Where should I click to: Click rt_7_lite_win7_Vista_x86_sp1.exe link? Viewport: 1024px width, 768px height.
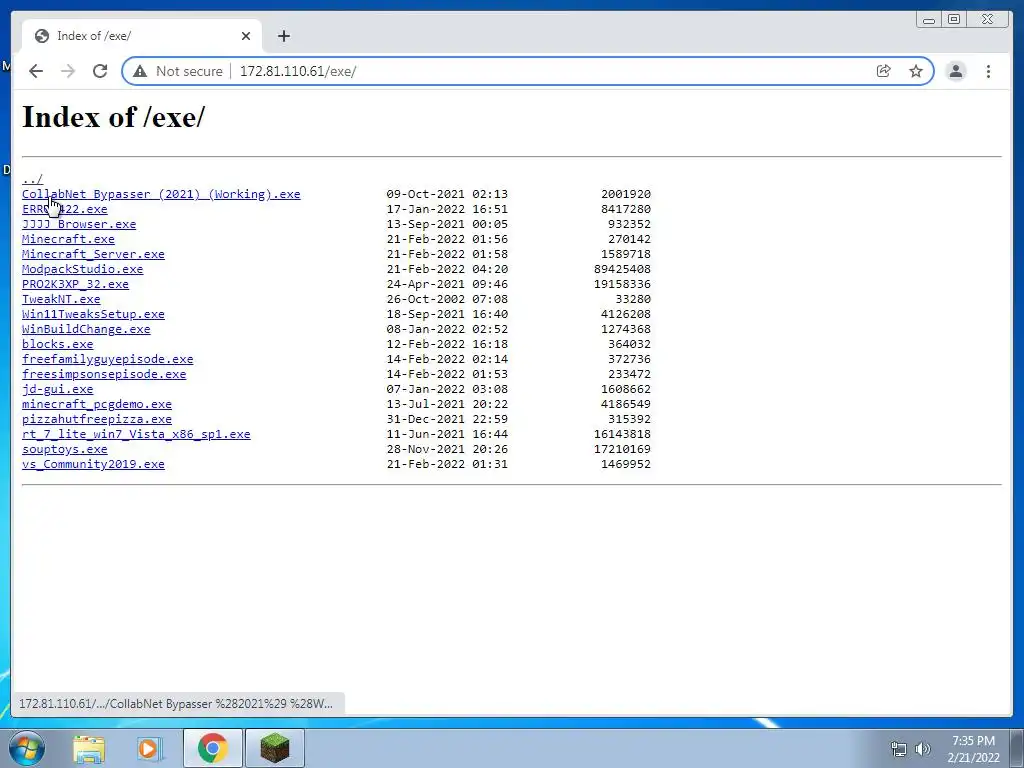click(136, 434)
